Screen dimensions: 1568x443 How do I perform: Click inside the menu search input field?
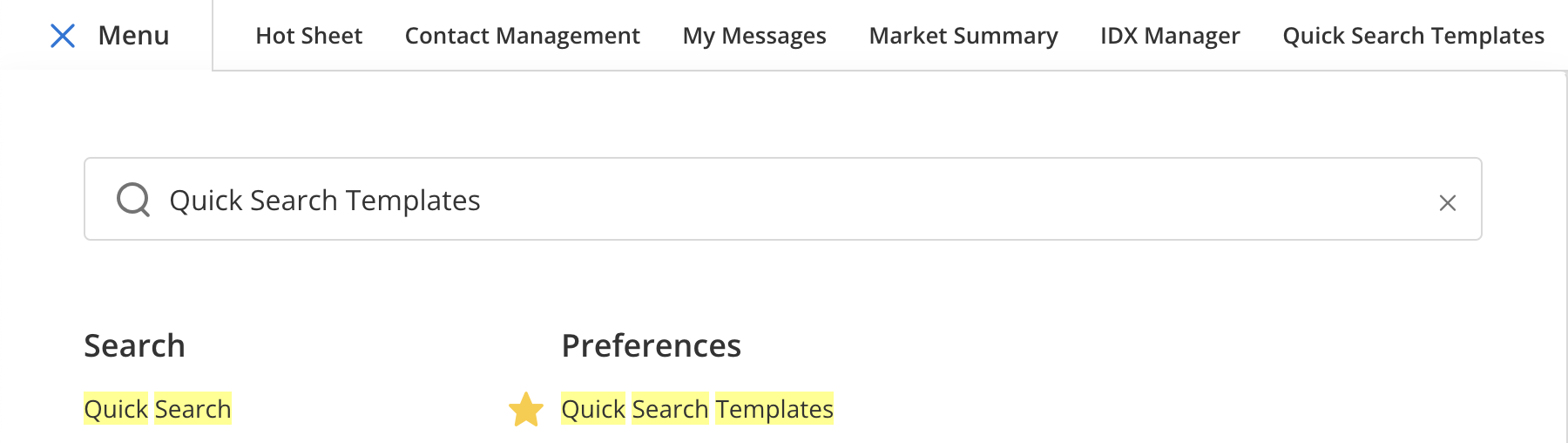[782, 199]
